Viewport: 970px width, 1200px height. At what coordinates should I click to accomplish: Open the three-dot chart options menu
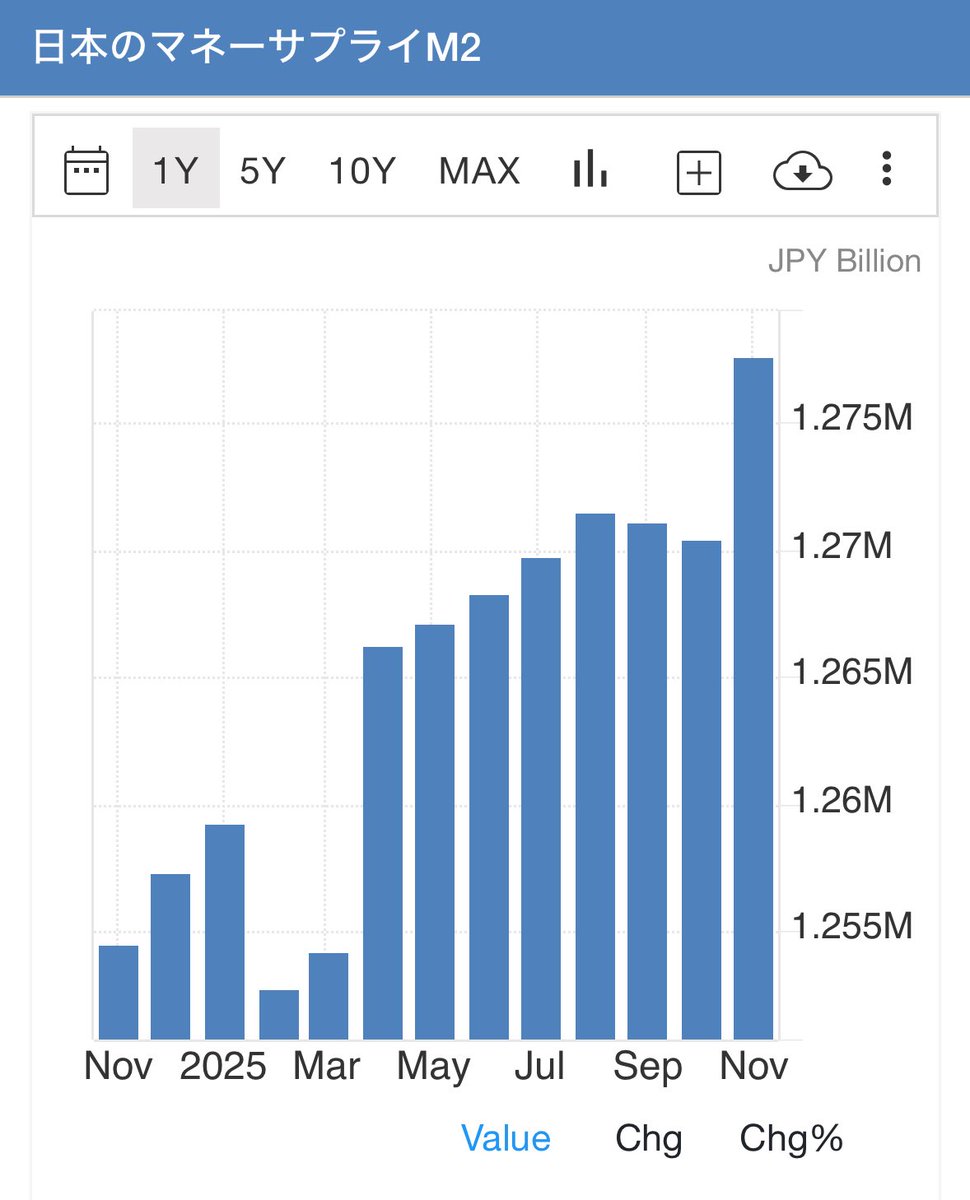point(886,170)
